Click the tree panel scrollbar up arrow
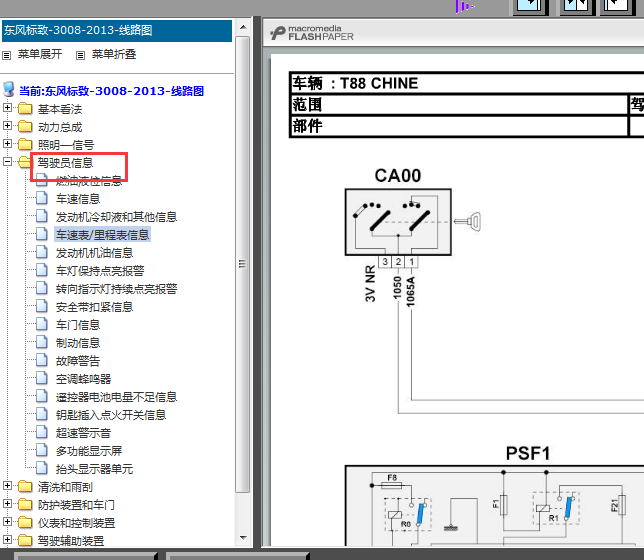The height and width of the screenshot is (560, 644). click(x=243, y=28)
